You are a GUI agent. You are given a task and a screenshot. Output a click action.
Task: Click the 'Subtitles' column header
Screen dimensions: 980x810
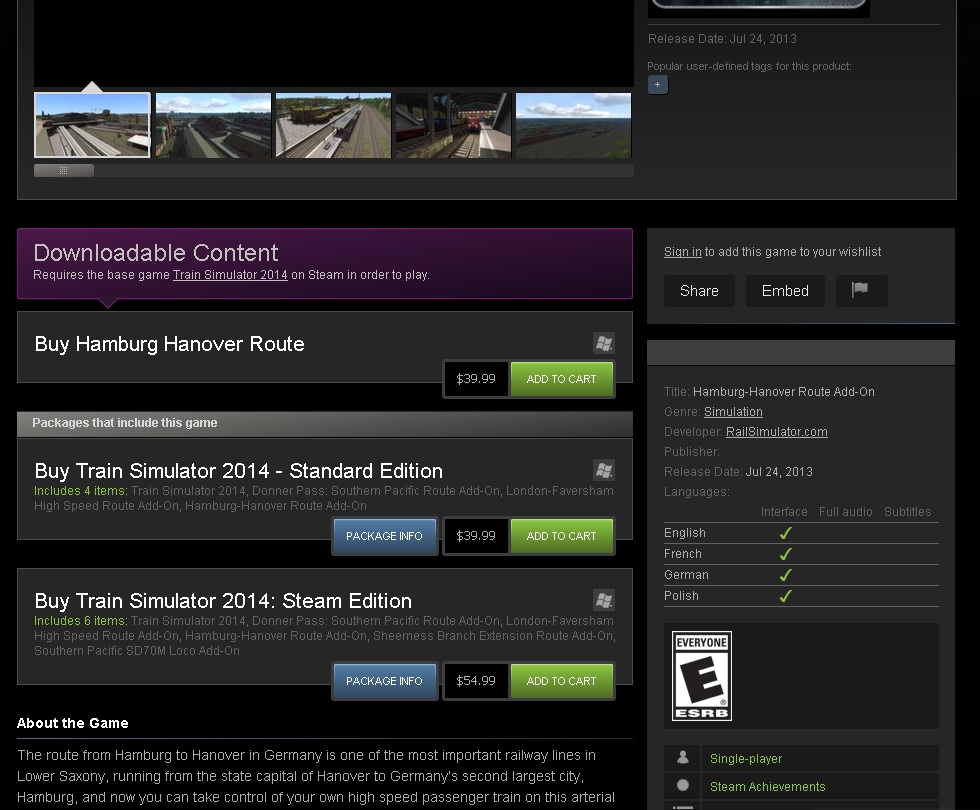(908, 511)
